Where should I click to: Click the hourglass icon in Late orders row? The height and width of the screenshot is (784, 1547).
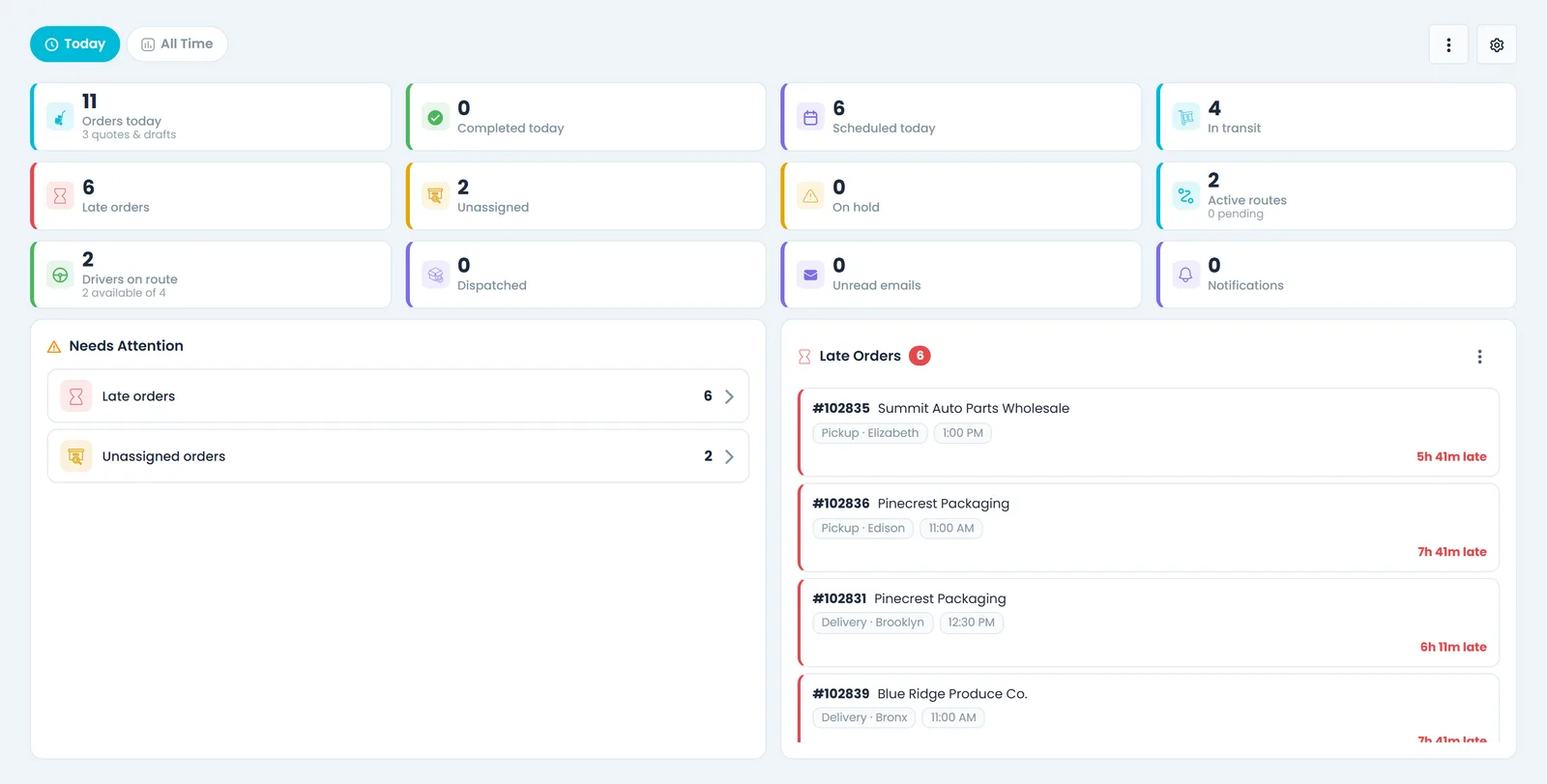click(x=75, y=396)
